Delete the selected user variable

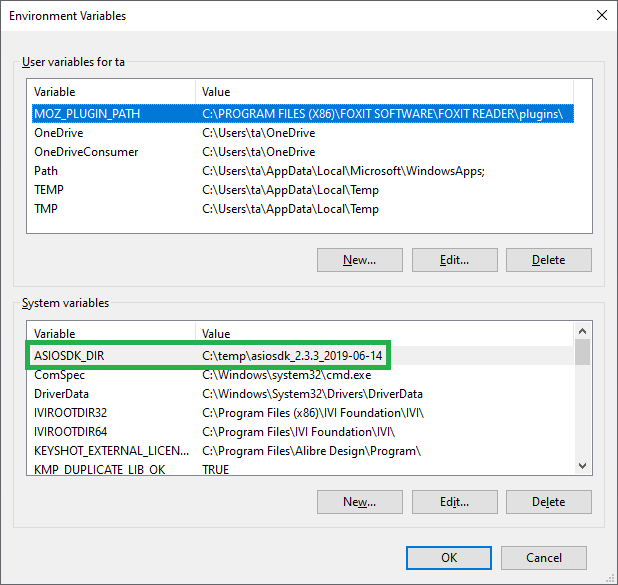coord(548,260)
